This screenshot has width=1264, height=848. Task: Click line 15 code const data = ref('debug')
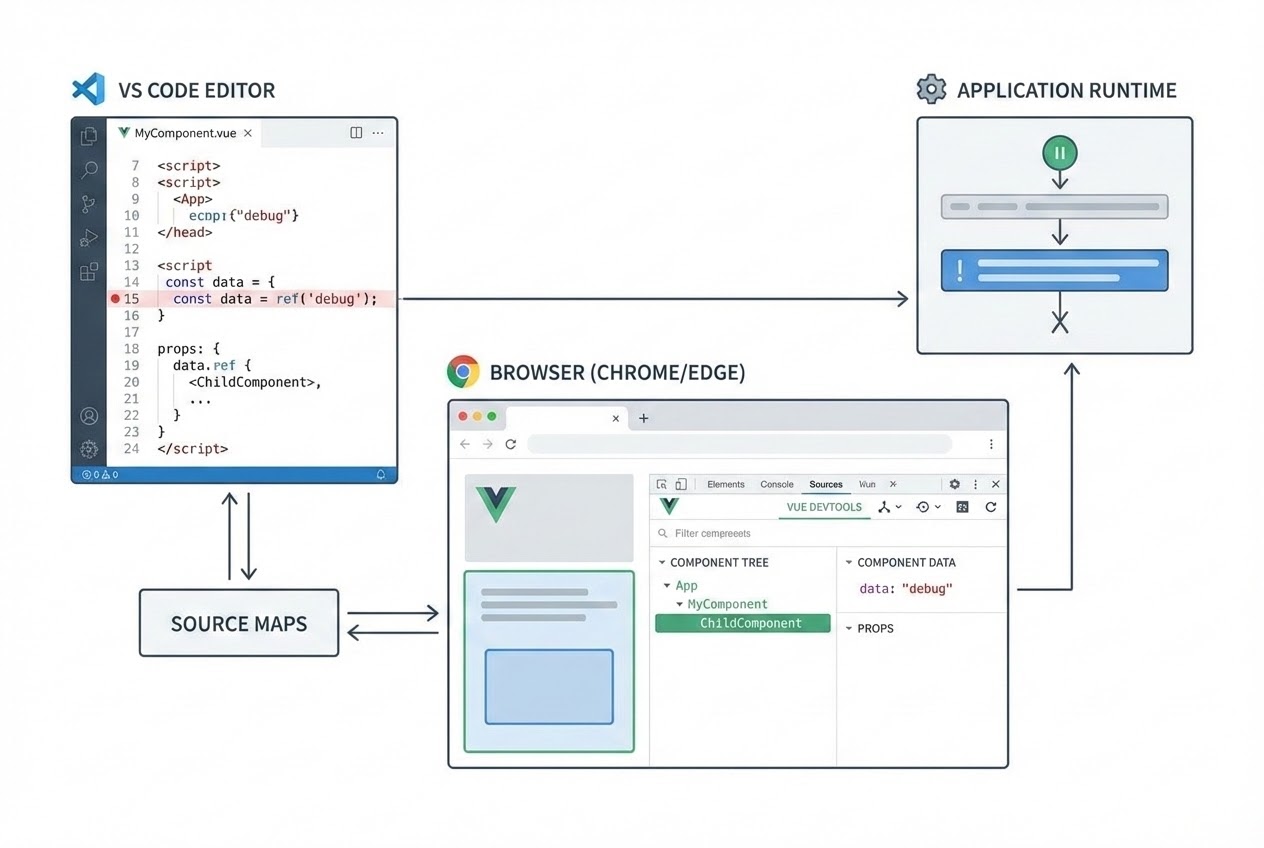click(x=275, y=298)
